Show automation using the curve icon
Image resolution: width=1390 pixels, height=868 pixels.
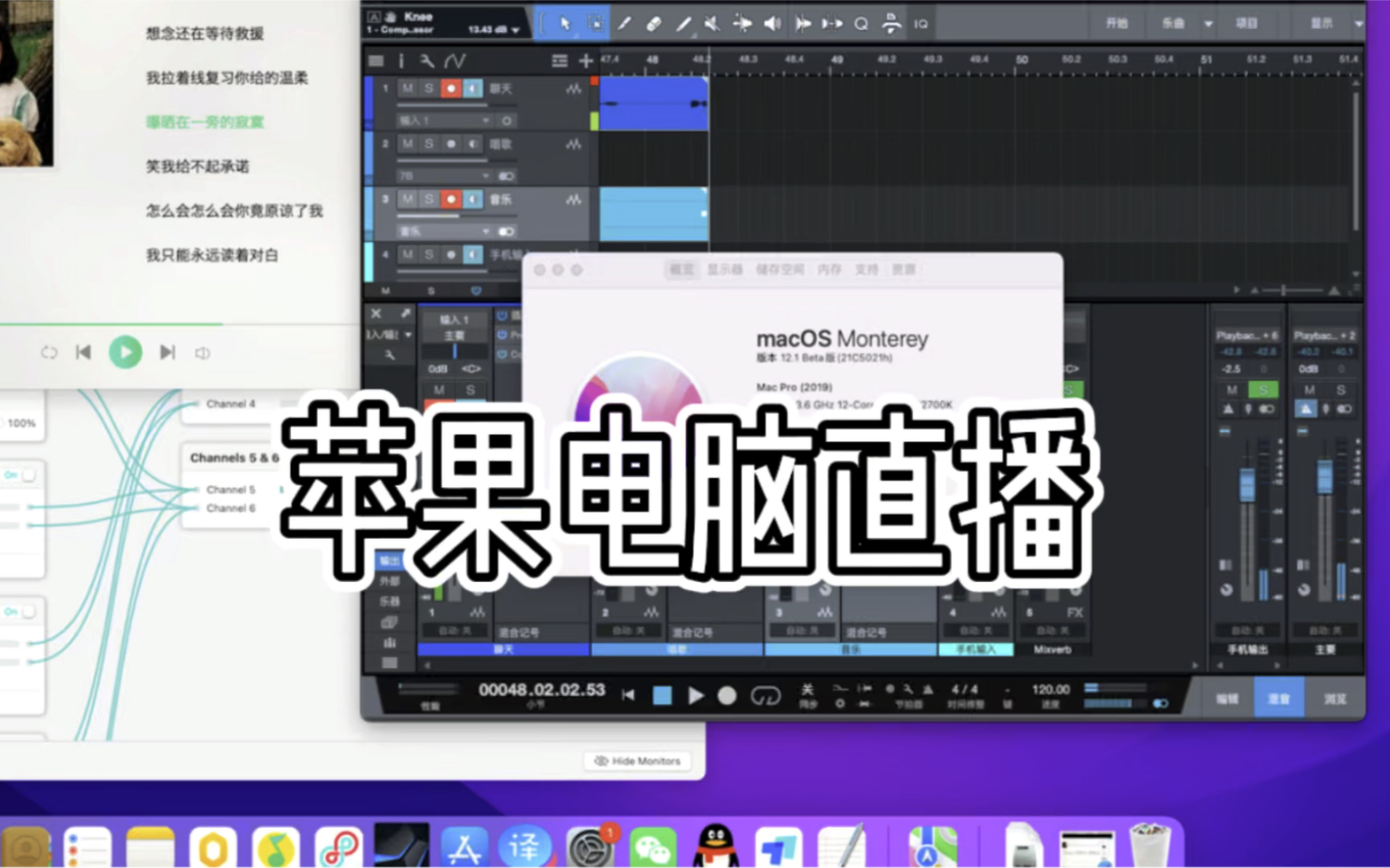455,61
